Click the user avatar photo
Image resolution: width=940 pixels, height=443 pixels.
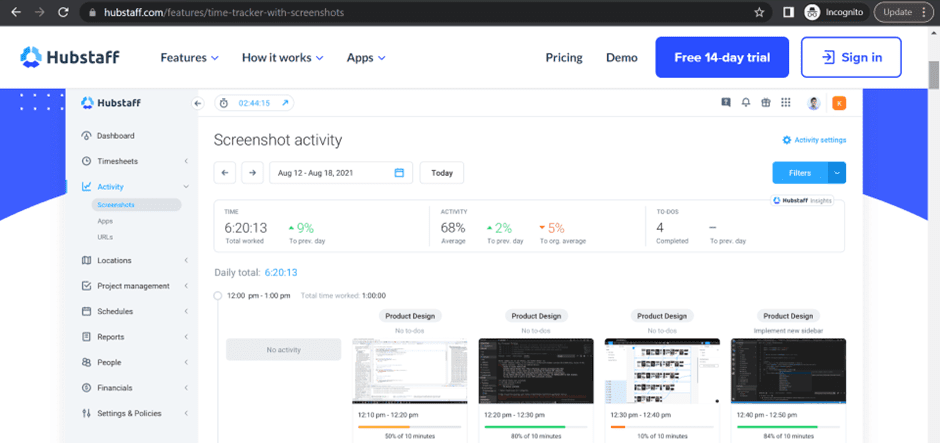click(814, 103)
